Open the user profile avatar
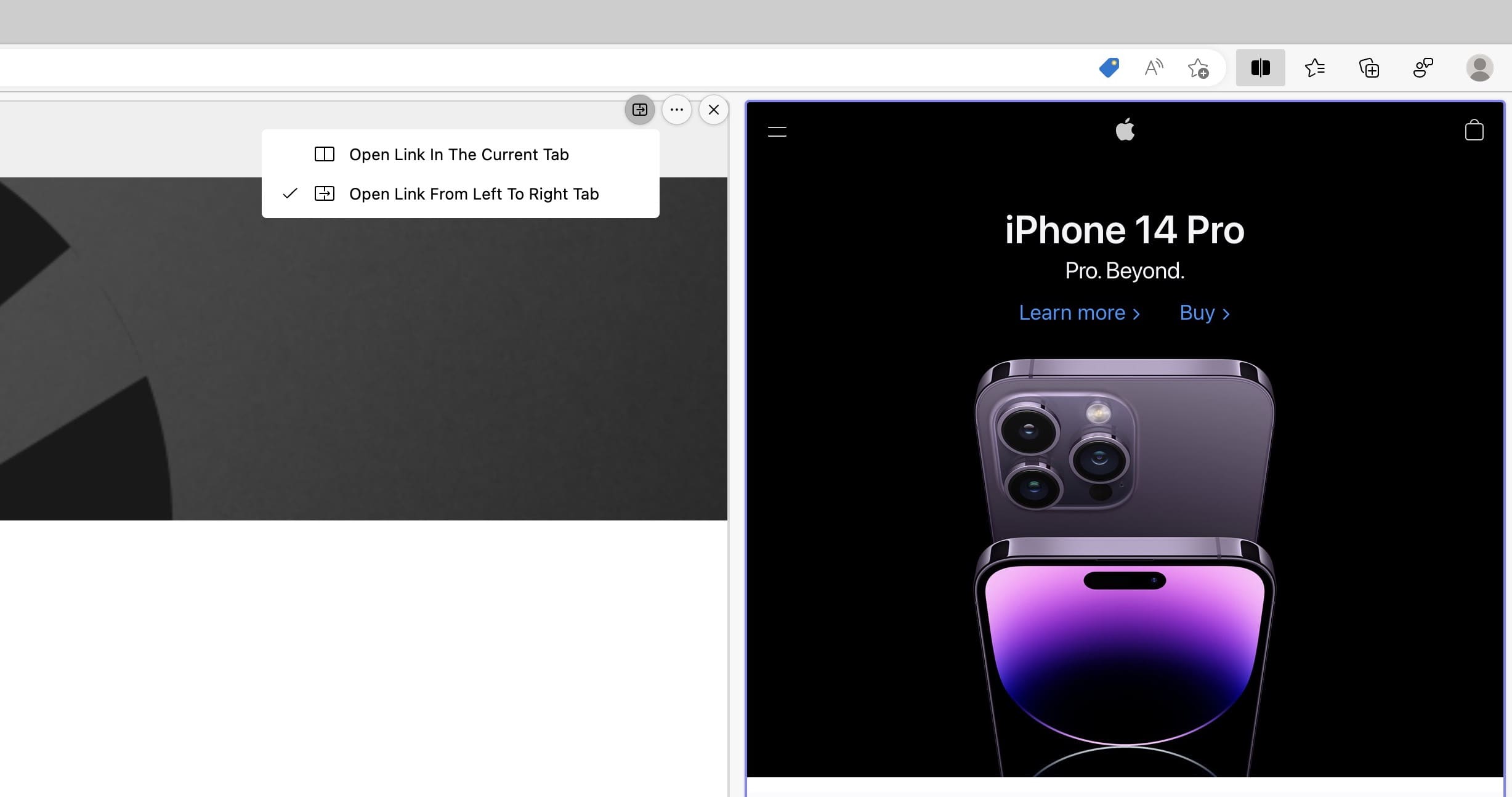 1479,68
